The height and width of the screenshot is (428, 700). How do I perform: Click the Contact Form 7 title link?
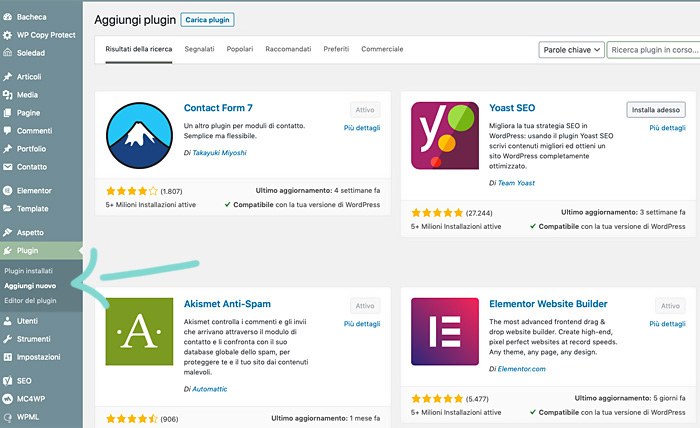pos(218,108)
